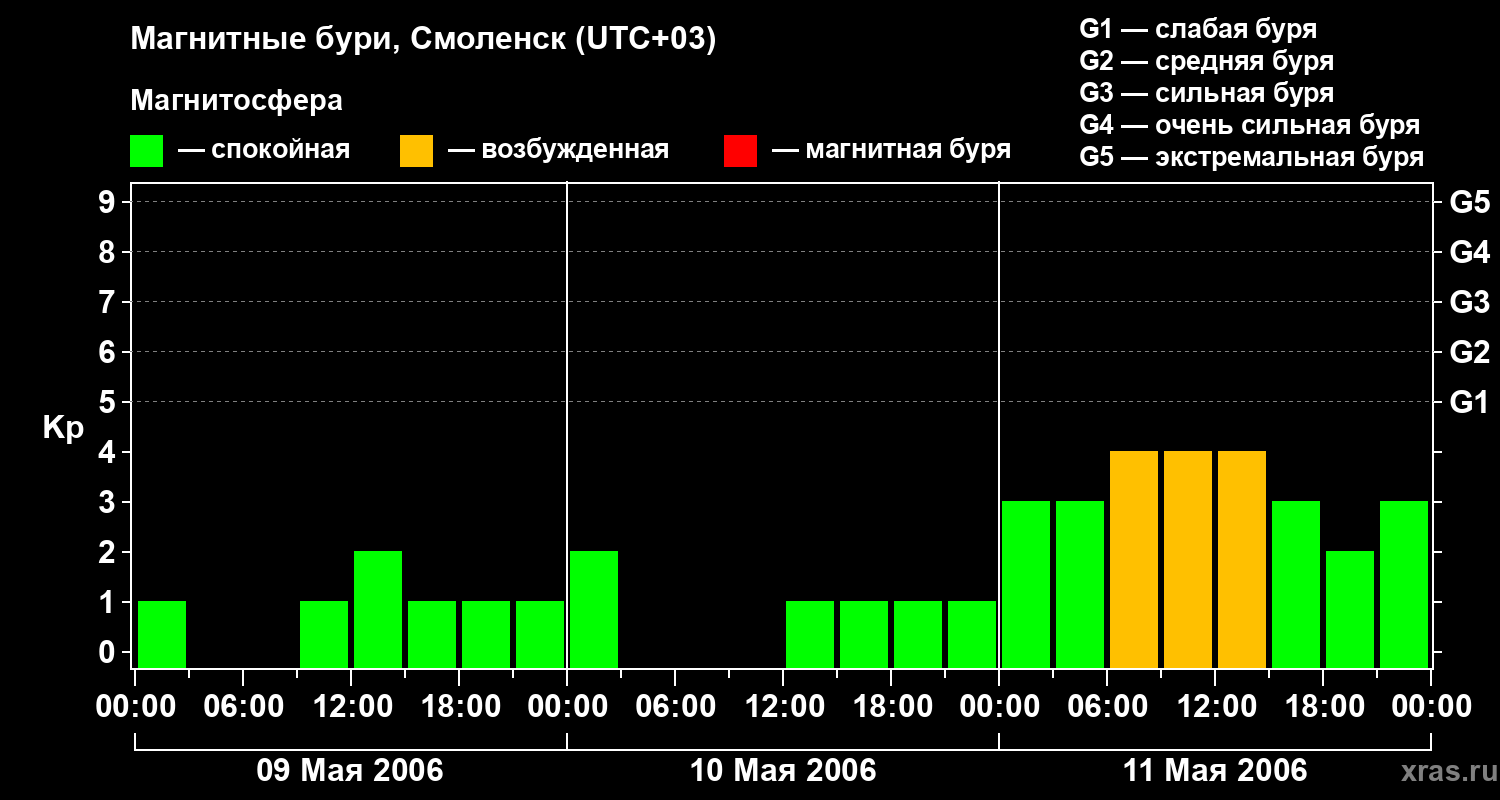The width and height of the screenshot is (1500, 800).
Task: Click the G1 storm level label
Action: [x=1469, y=403]
